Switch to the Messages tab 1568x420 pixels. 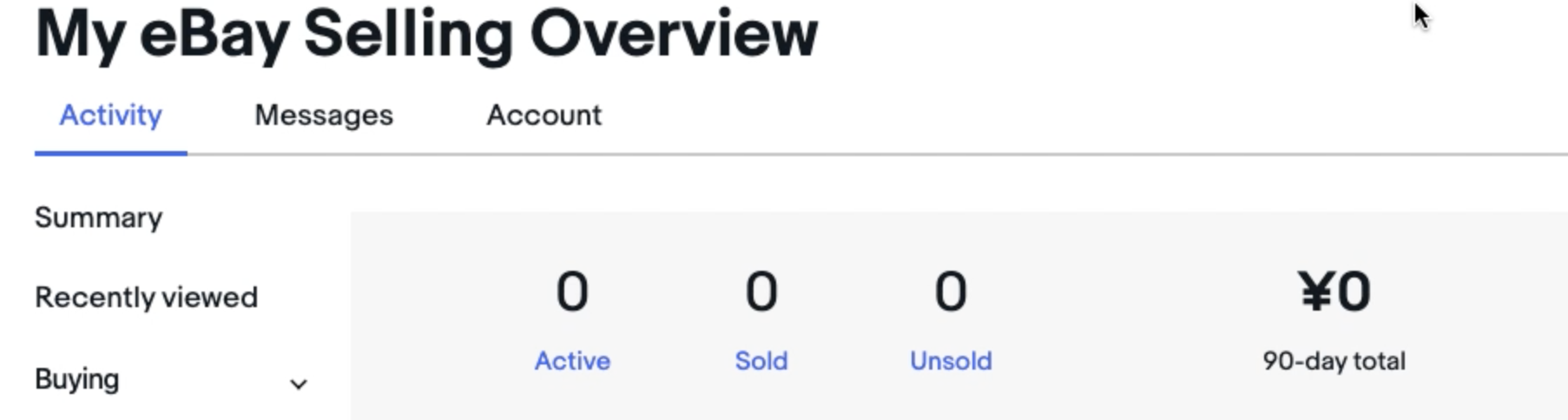323,115
